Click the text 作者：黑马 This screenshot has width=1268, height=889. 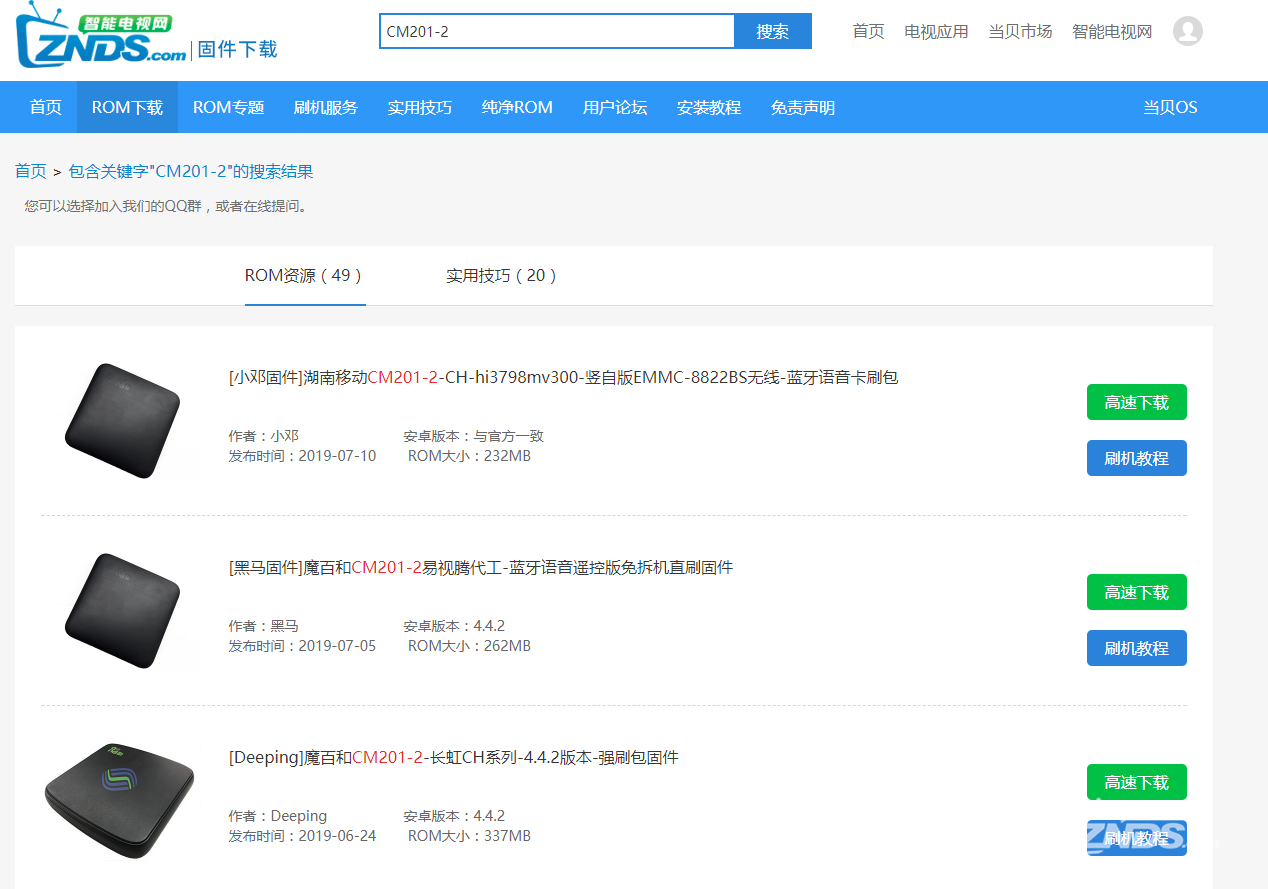tap(264, 626)
